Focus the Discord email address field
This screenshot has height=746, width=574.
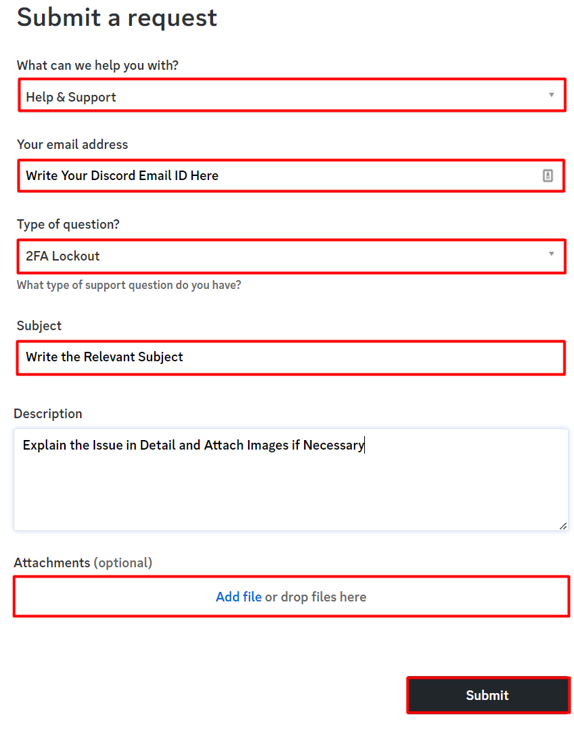pos(291,176)
